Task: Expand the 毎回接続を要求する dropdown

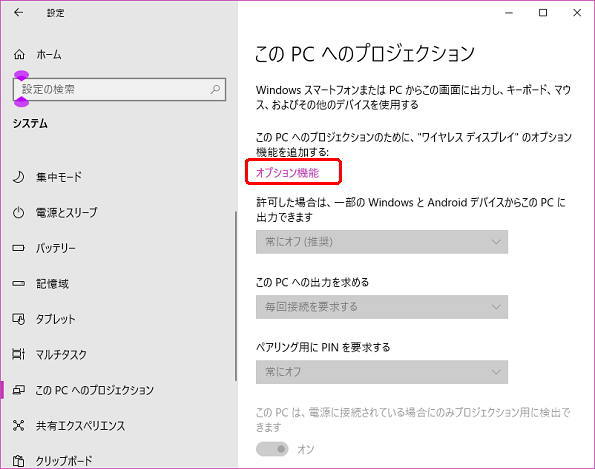Action: pyautogui.click(x=382, y=307)
